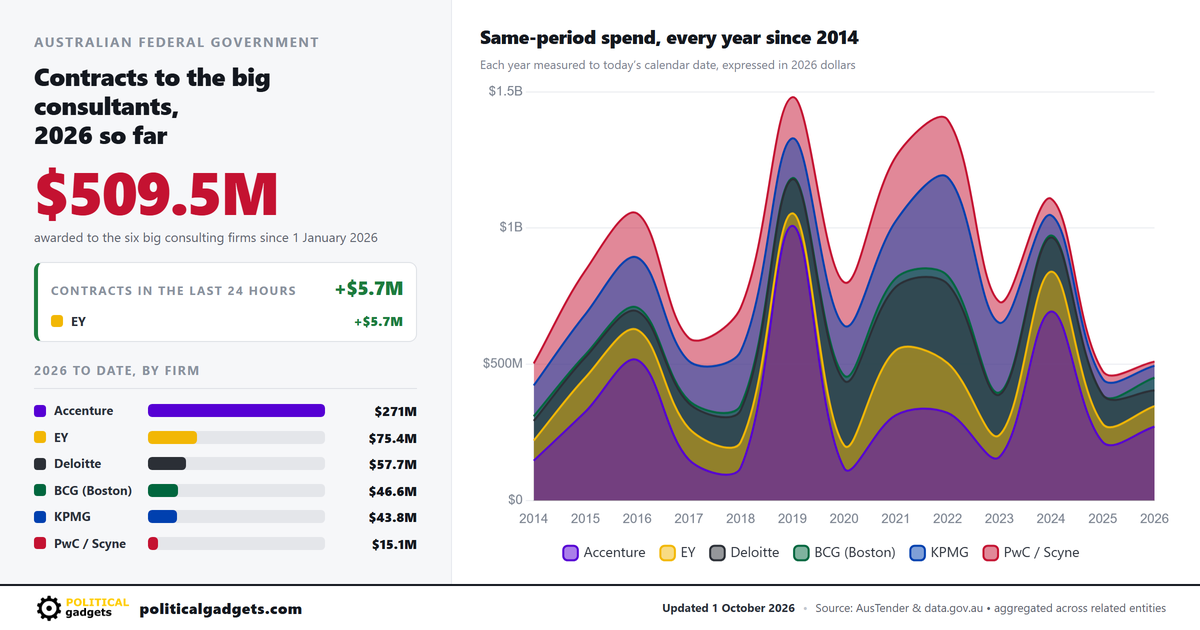This screenshot has width=1200, height=630.
Task: Toggle EY series in chart legend
Action: 677,552
